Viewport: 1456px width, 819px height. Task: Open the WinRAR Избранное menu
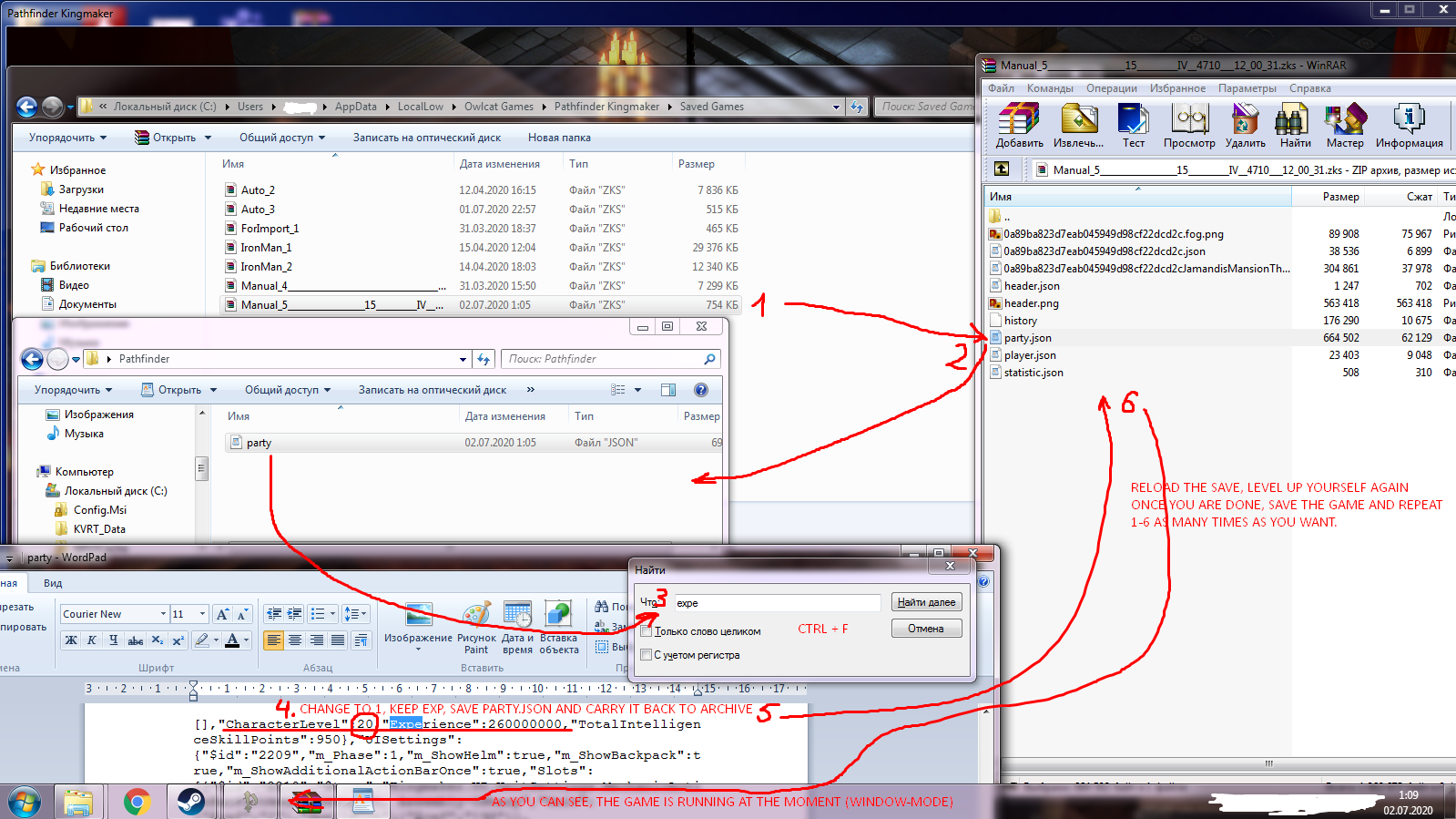point(1177,88)
